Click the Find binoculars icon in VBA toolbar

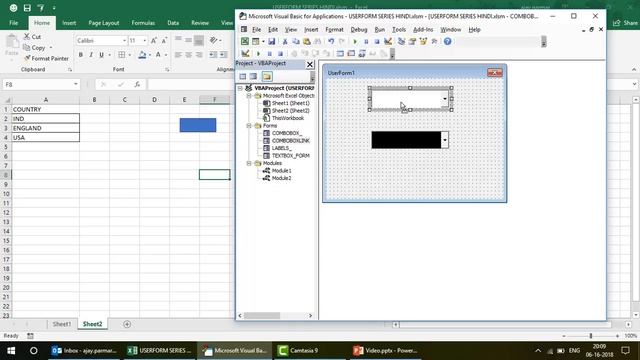pos(317,41)
